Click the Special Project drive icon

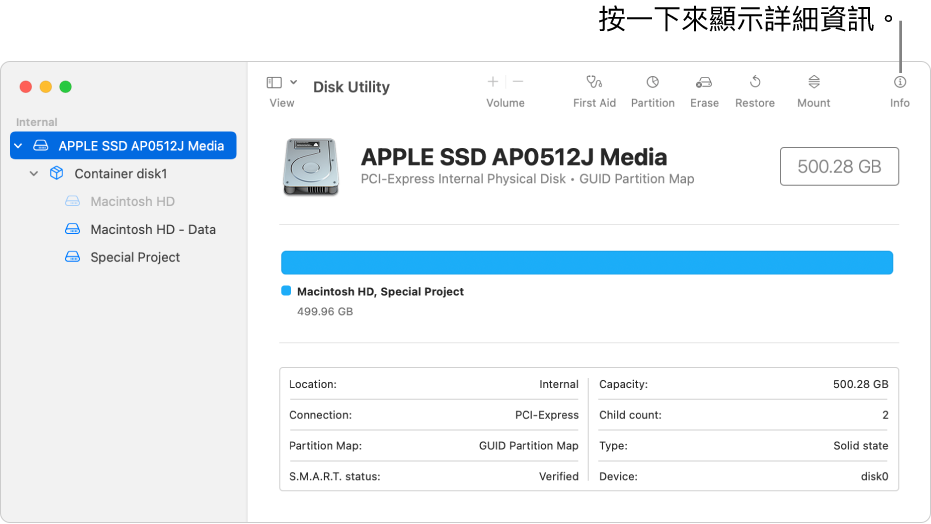72,257
